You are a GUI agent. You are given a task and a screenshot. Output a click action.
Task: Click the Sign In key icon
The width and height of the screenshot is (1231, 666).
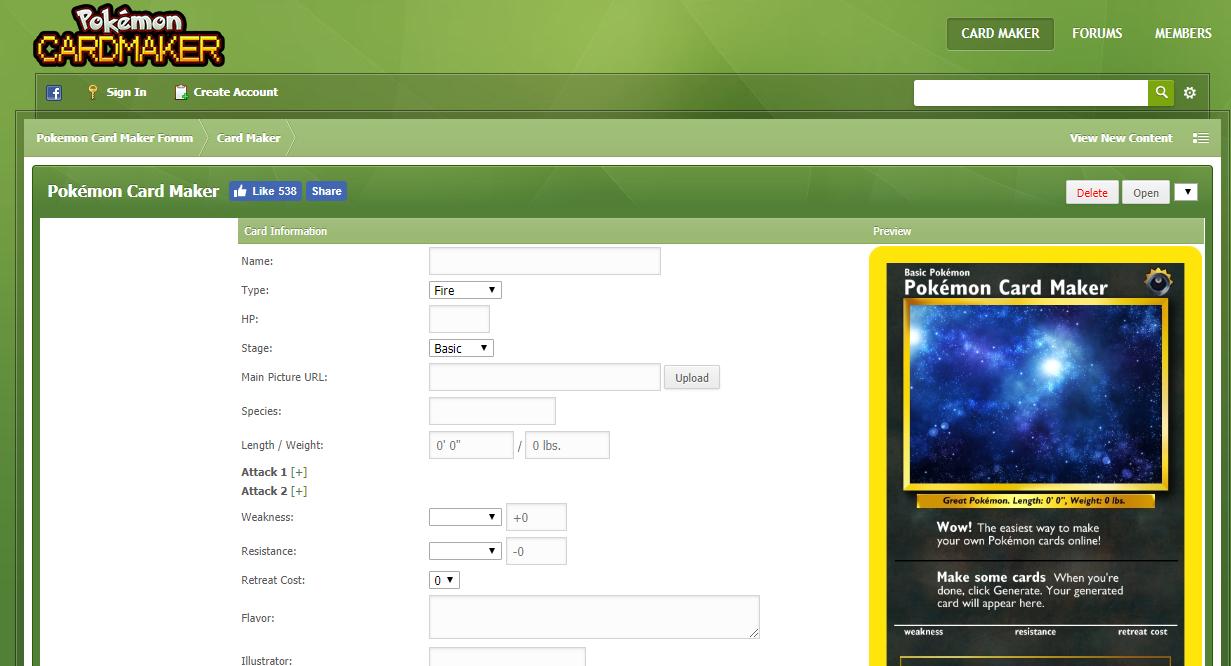(x=93, y=92)
